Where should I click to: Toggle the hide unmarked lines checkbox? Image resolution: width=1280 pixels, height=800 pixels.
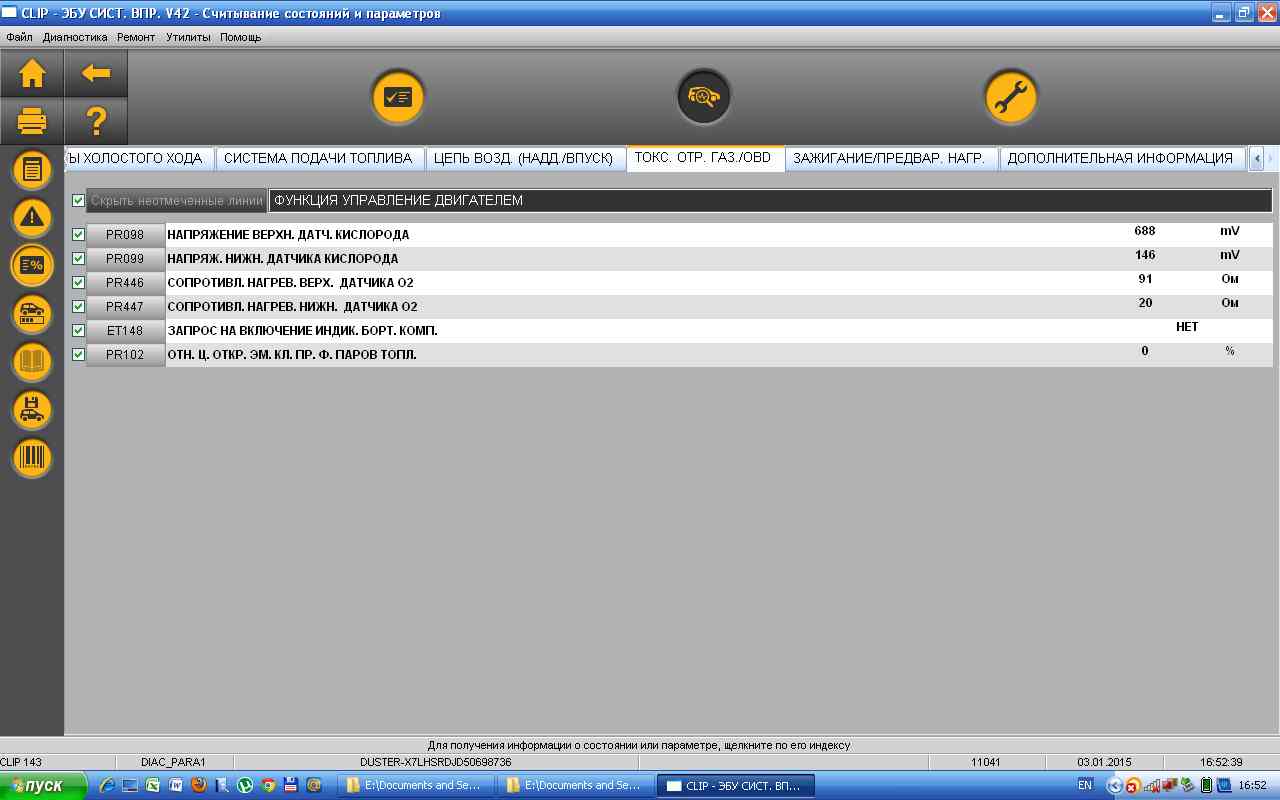point(79,201)
